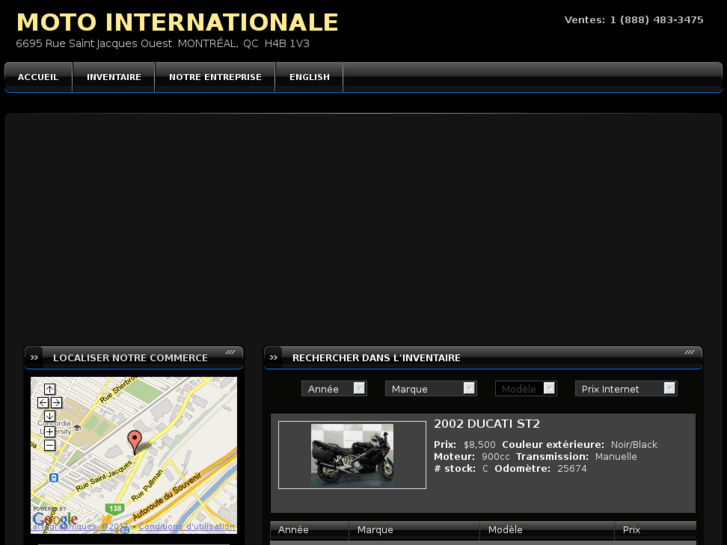The image size is (727, 545).
Task: Click the highway 138 shield on map
Action: (114, 508)
